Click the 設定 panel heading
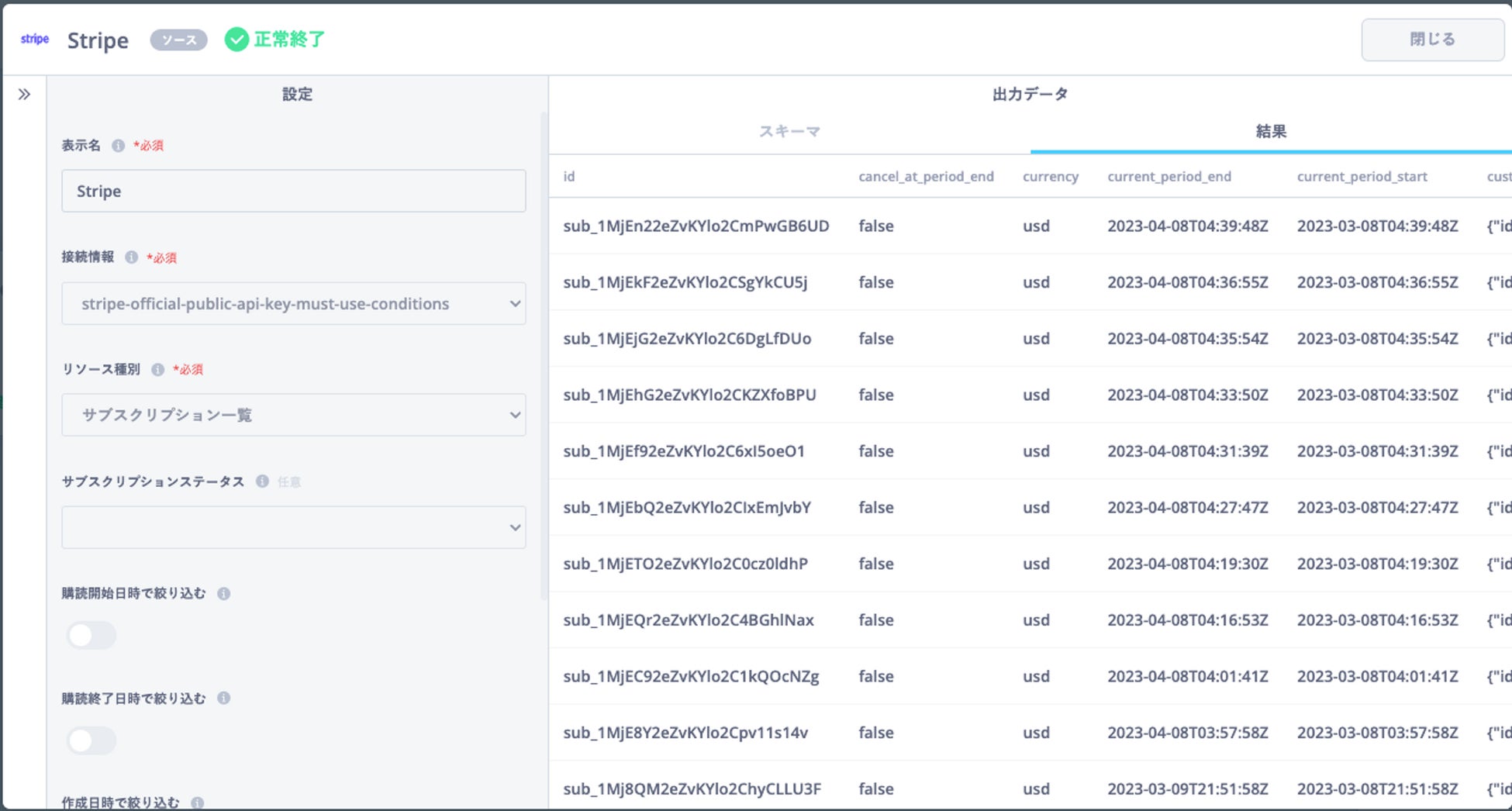The image size is (1512, 811). click(297, 95)
